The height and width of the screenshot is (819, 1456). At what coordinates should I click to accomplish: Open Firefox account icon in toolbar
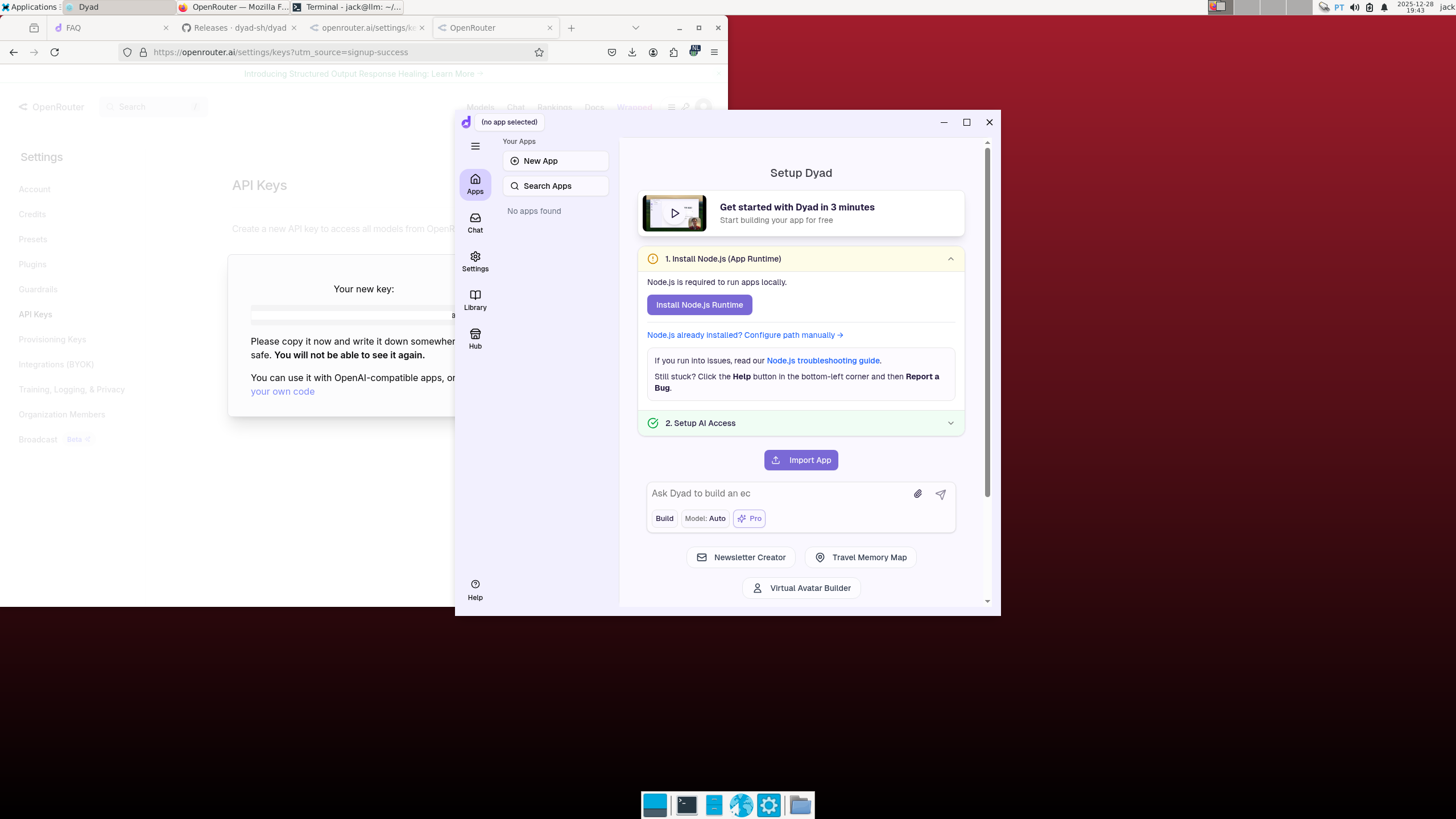click(x=653, y=52)
